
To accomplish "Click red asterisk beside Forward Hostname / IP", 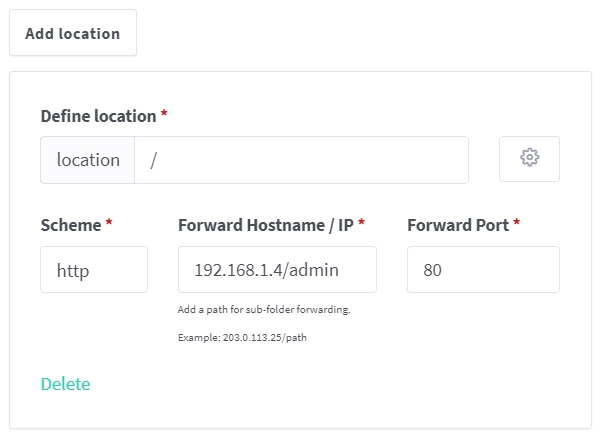I will point(361,224).
